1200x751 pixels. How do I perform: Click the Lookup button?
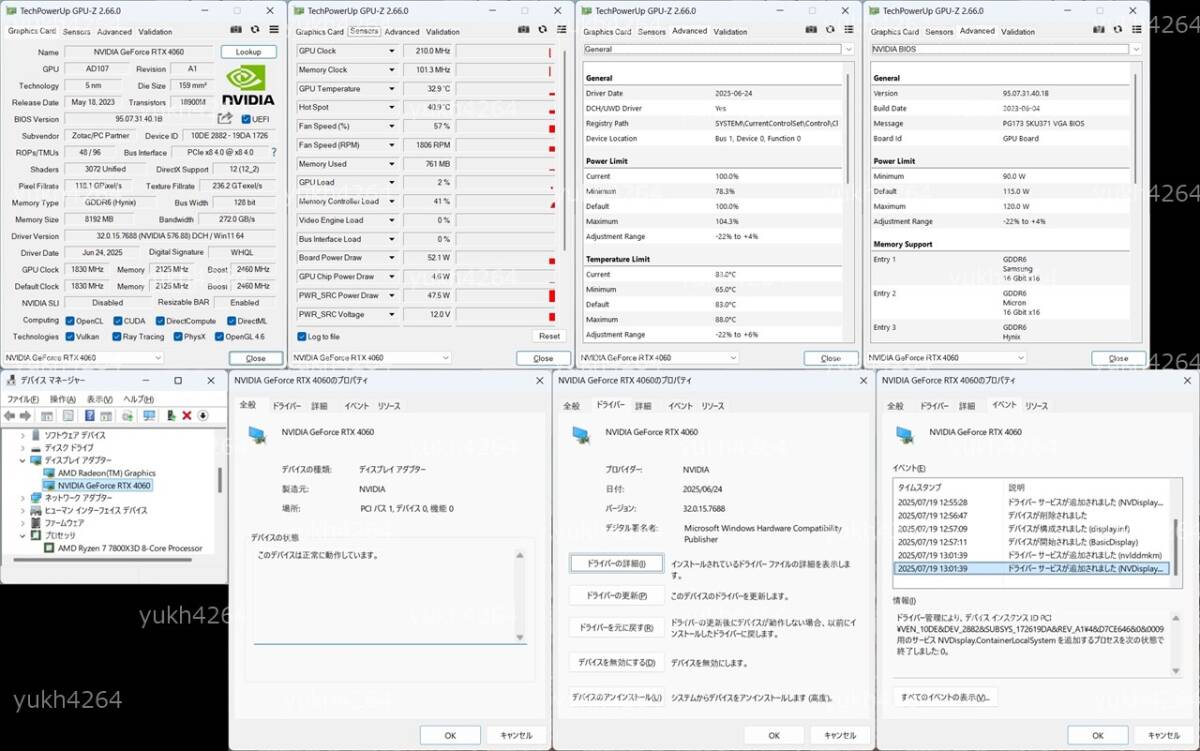248,51
